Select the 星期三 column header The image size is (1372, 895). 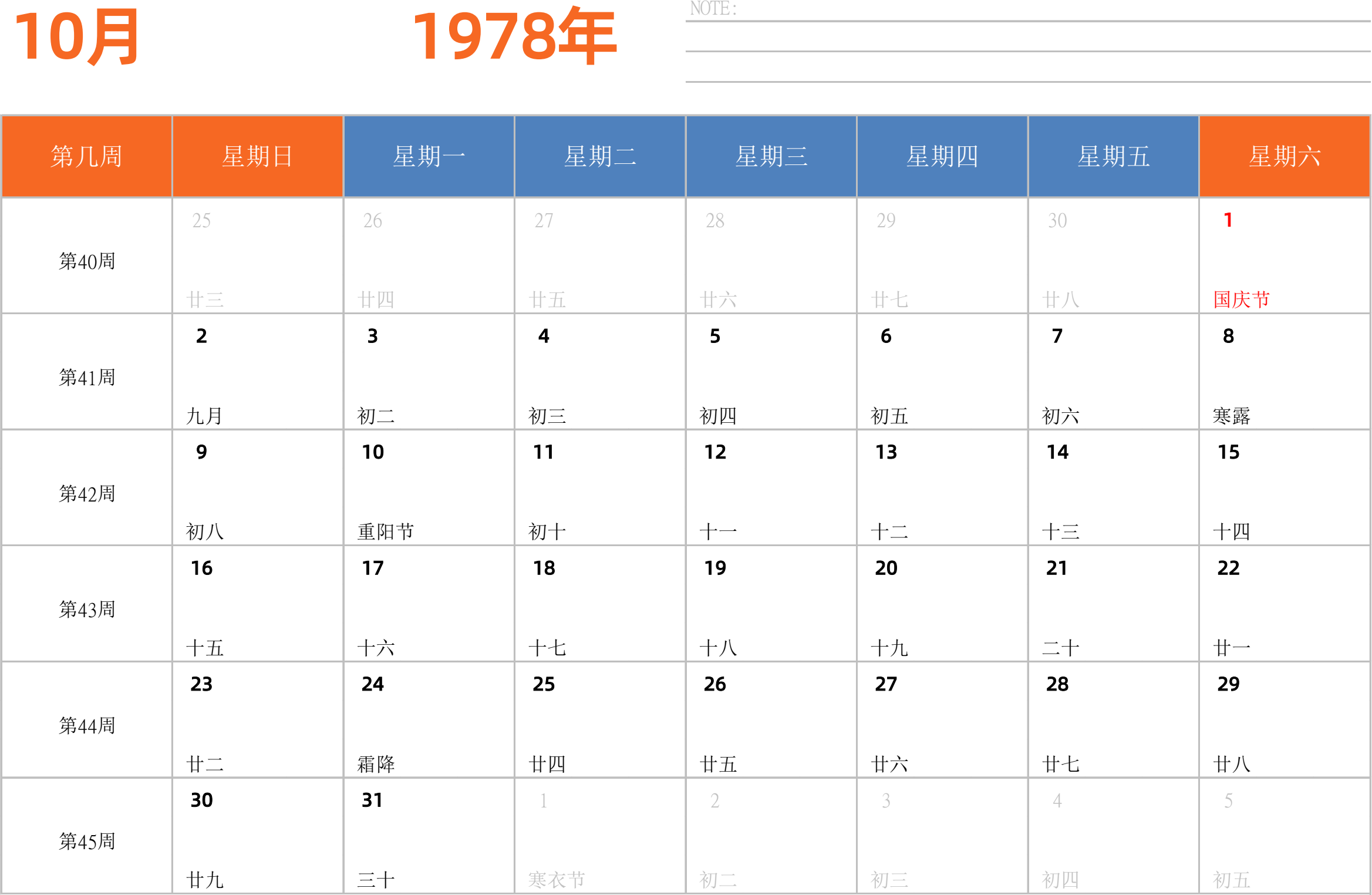(771, 156)
